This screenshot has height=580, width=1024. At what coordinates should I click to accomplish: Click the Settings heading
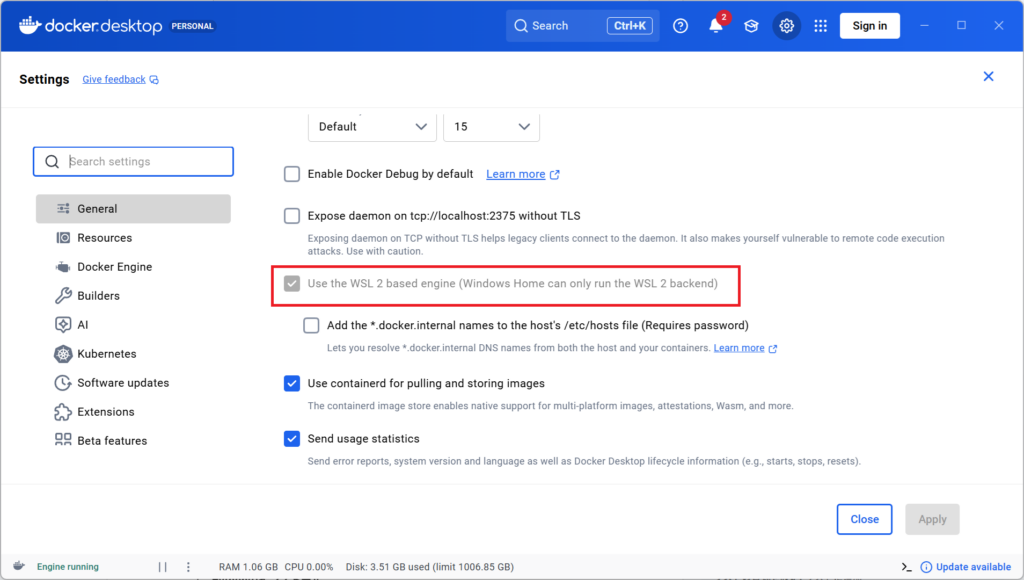click(44, 79)
